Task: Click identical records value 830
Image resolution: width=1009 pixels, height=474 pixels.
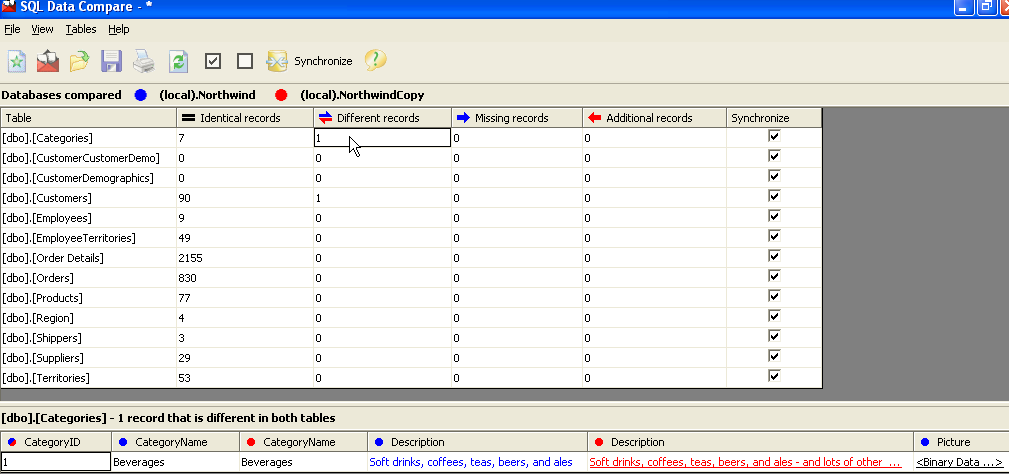Action: [x=187, y=278]
